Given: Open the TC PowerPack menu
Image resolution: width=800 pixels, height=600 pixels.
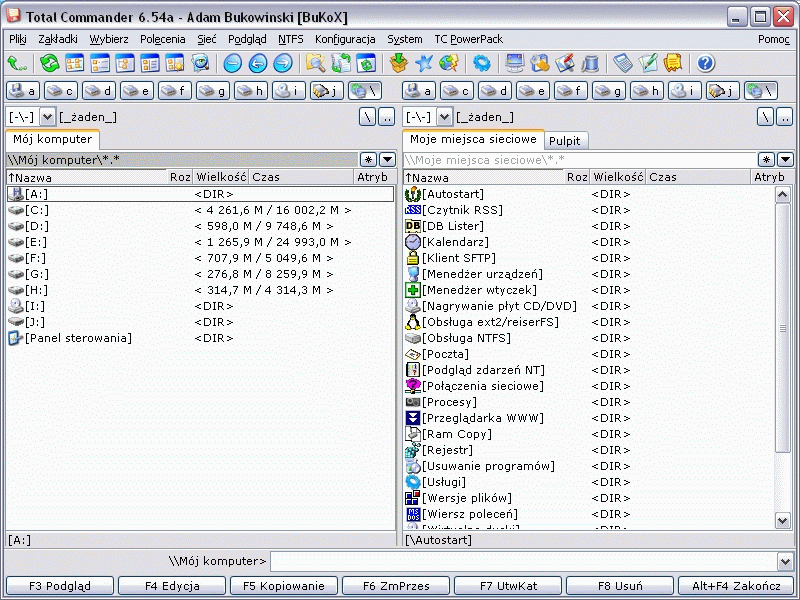Looking at the screenshot, I should pos(468,39).
